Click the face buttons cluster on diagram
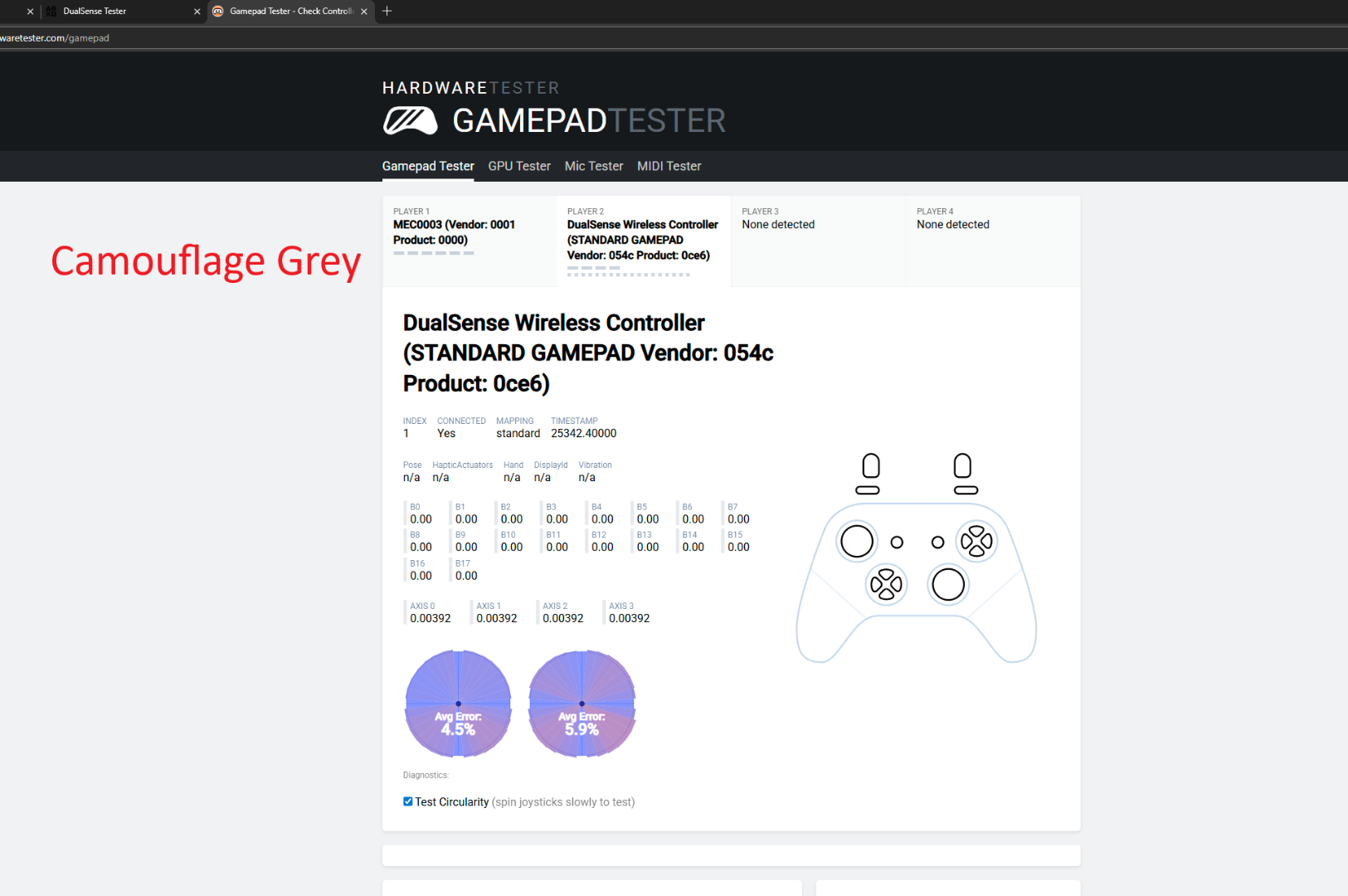Image resolution: width=1348 pixels, height=896 pixels. tap(976, 542)
